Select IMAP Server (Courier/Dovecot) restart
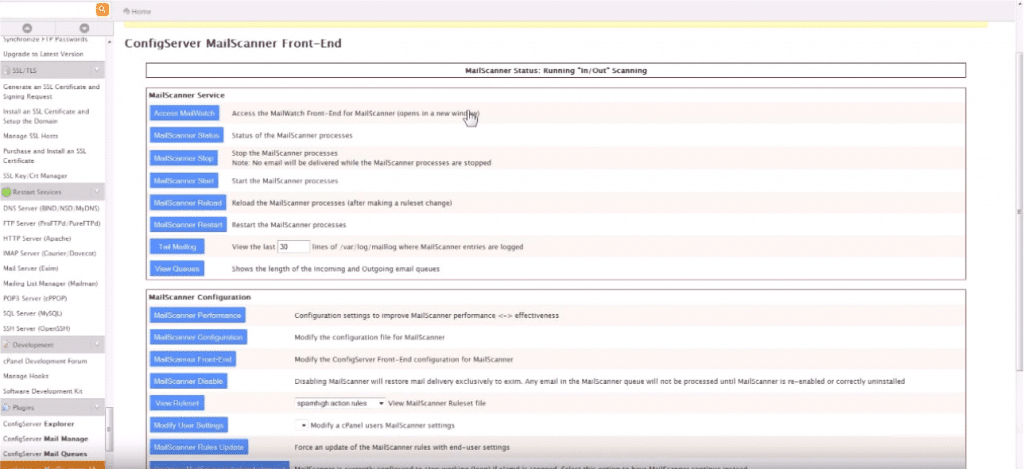Viewport: 1024px width, 469px height. click(50, 253)
